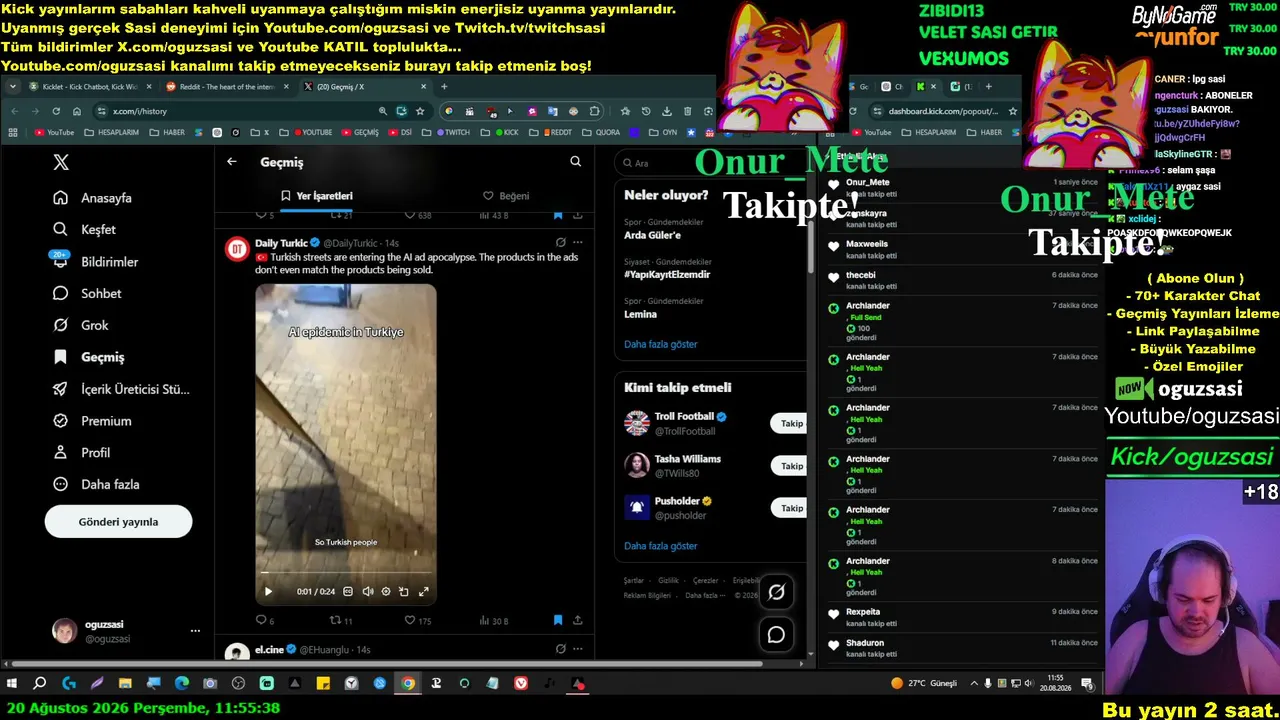Image resolution: width=1280 pixels, height=720 pixels.
Task: Open Premium from the X sidebar
Action: point(92,421)
